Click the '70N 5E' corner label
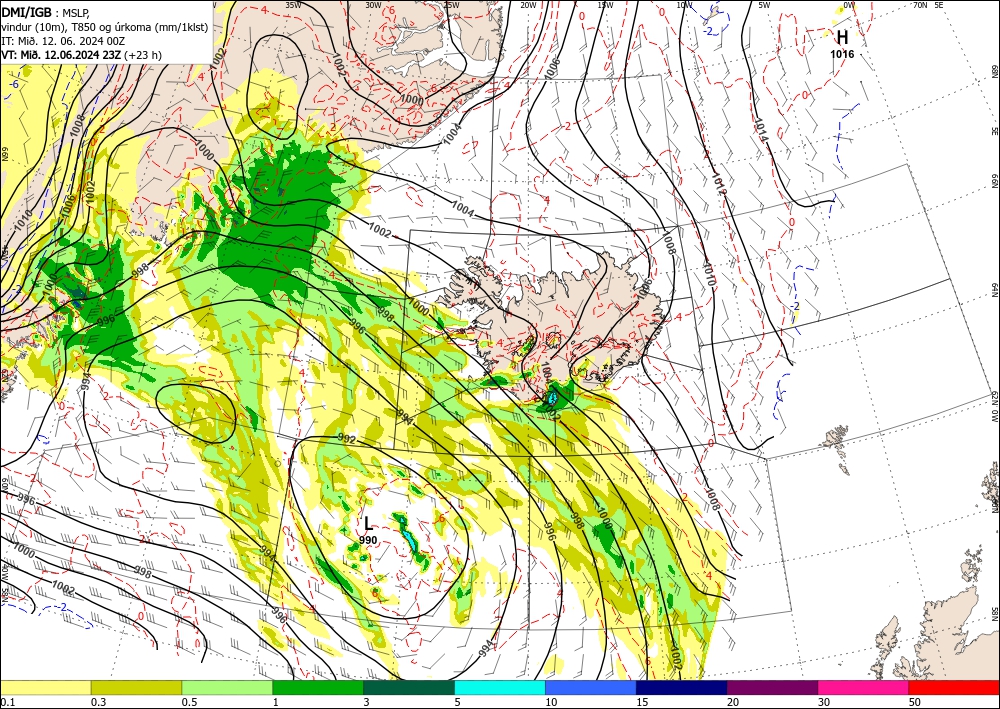This screenshot has height=709, width=1000. (928, 5)
